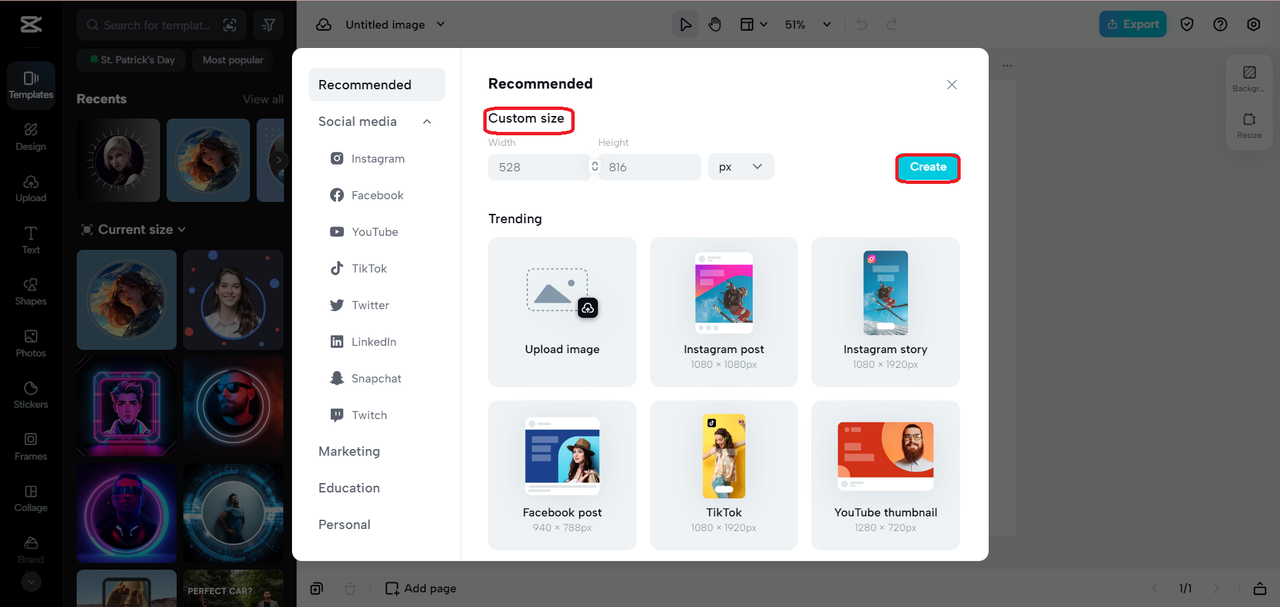Open the 51% zoom dropdown
Screen dimensions: 1280x607
click(808, 24)
